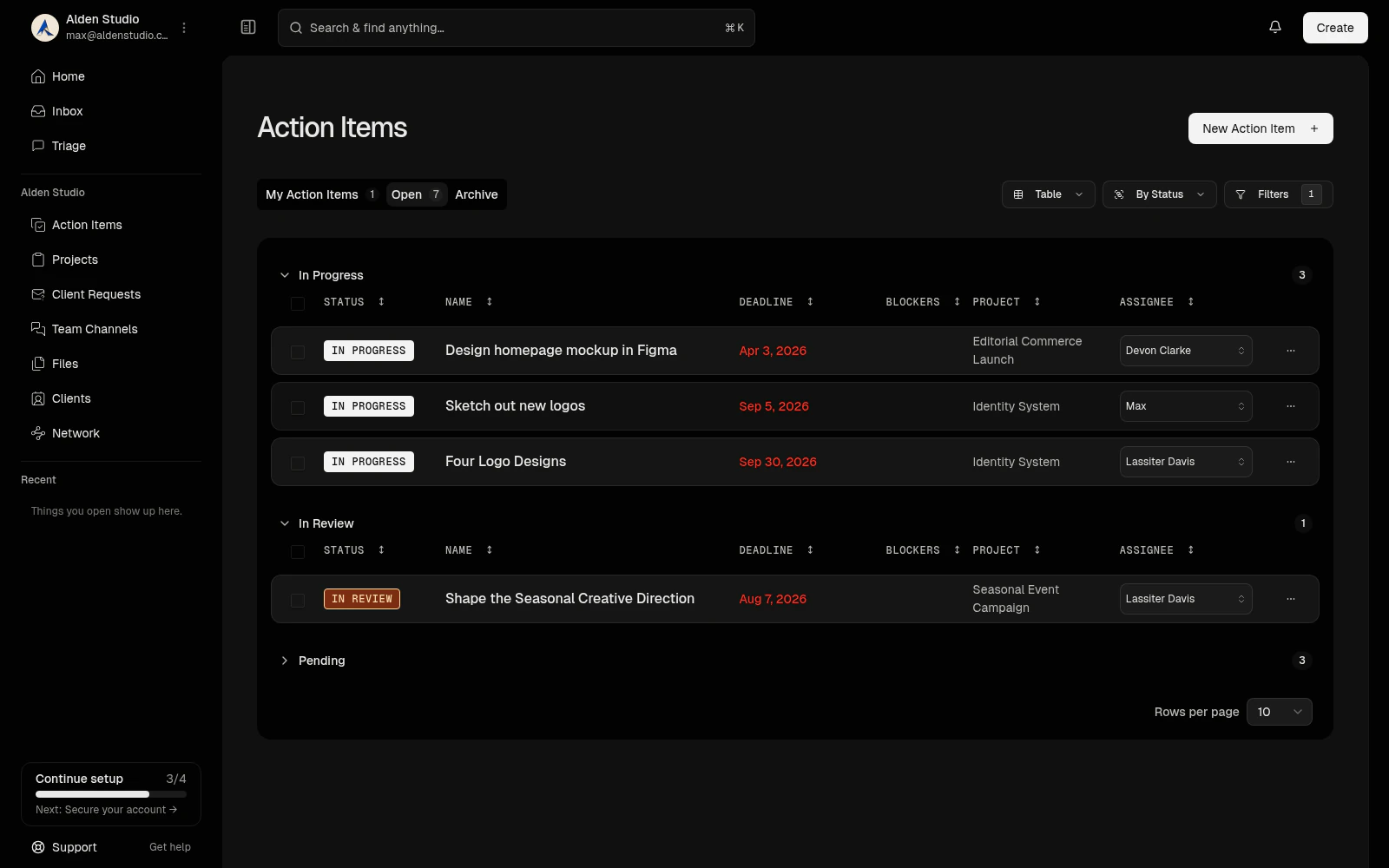Open the Table view dropdown

pos(1049,194)
